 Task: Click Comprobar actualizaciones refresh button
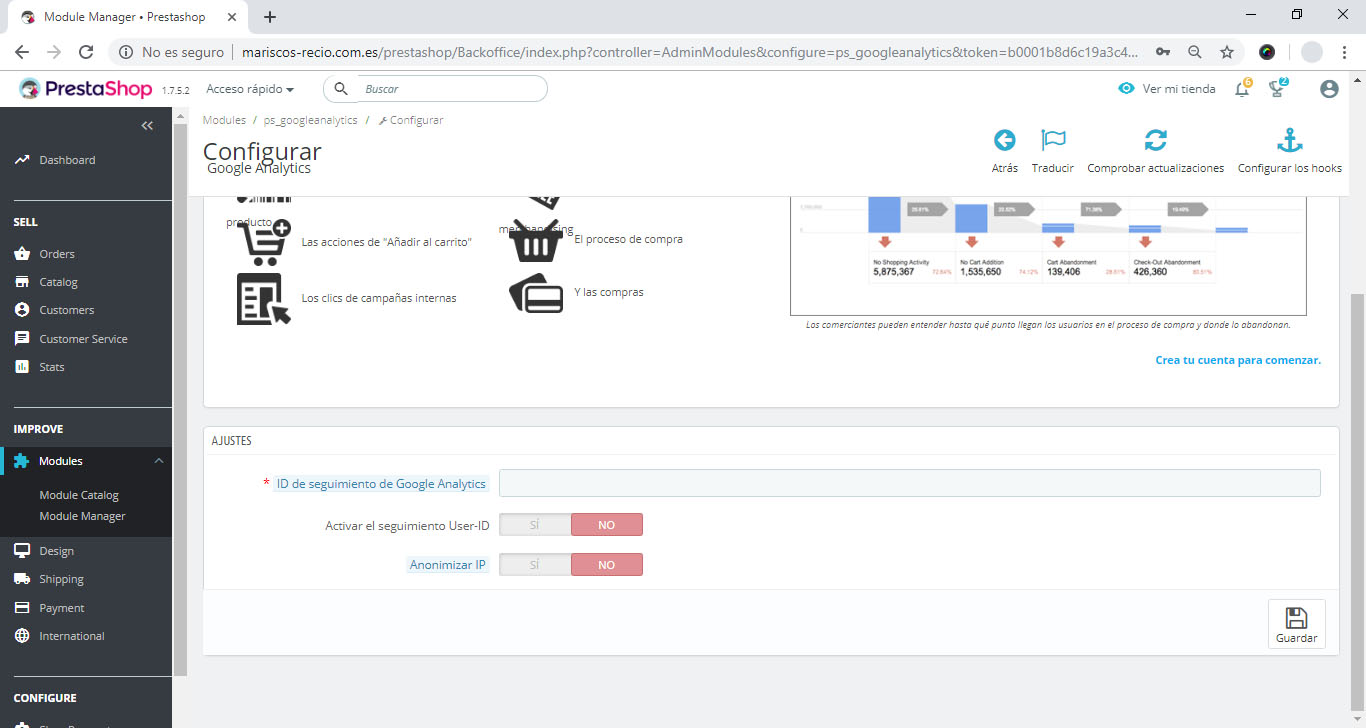tap(1156, 152)
